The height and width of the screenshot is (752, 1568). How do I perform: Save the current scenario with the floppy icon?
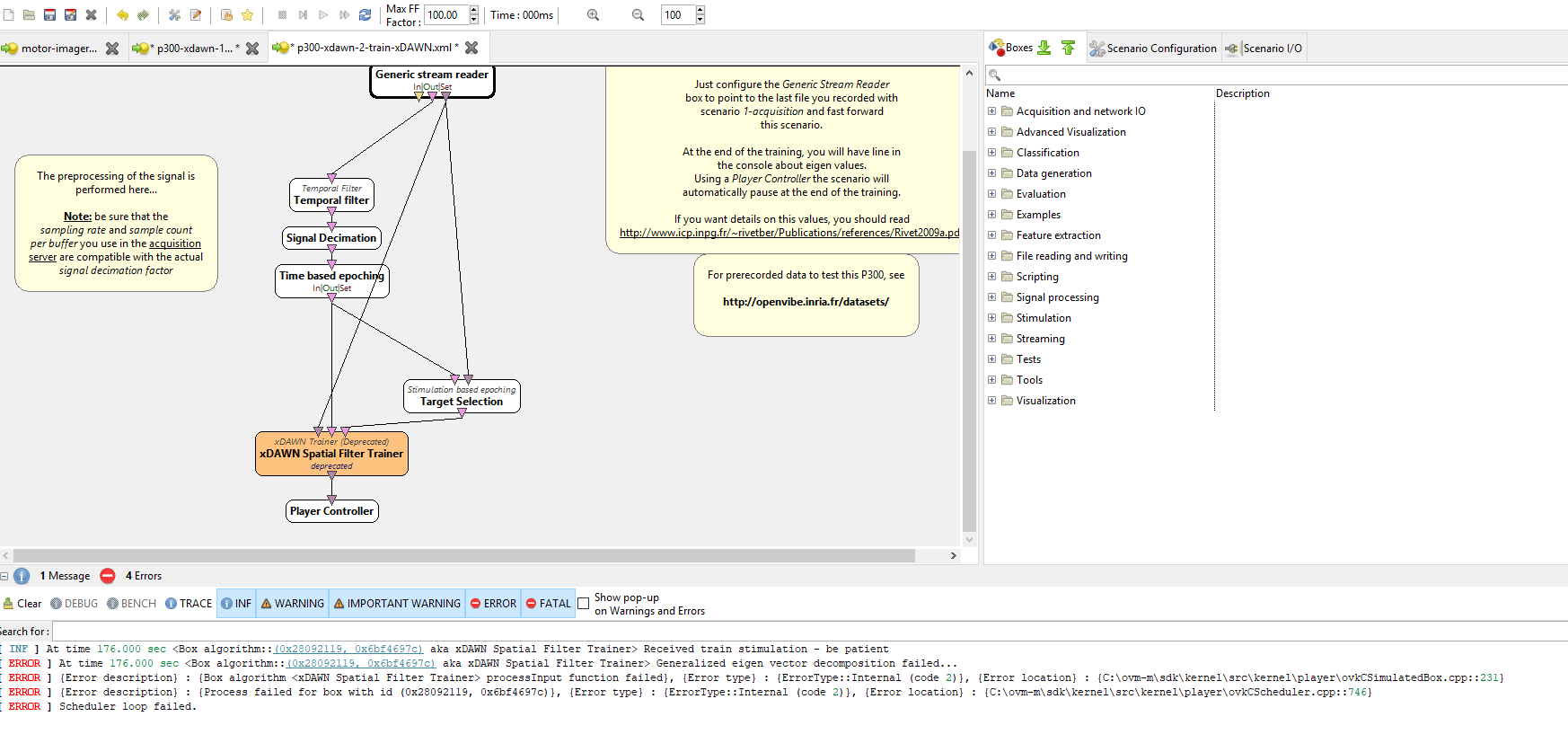click(49, 14)
